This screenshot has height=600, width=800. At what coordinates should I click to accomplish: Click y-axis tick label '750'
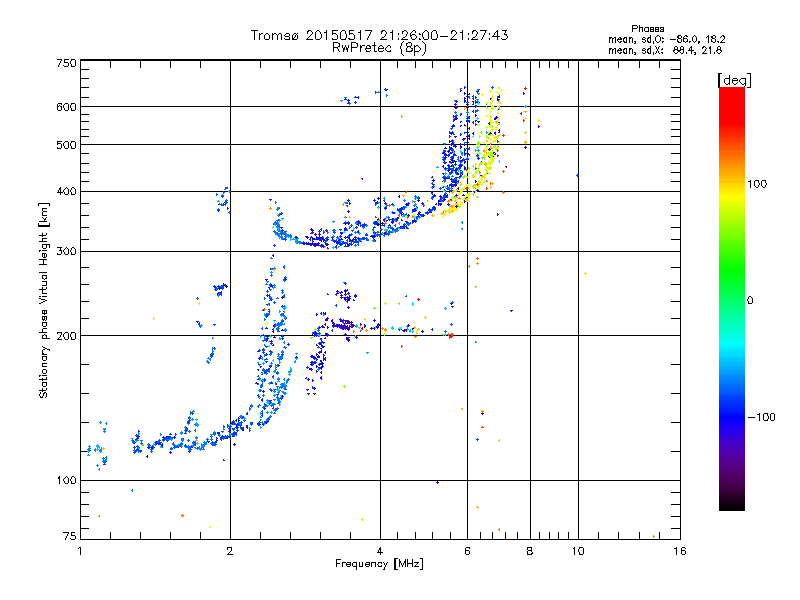click(x=67, y=63)
